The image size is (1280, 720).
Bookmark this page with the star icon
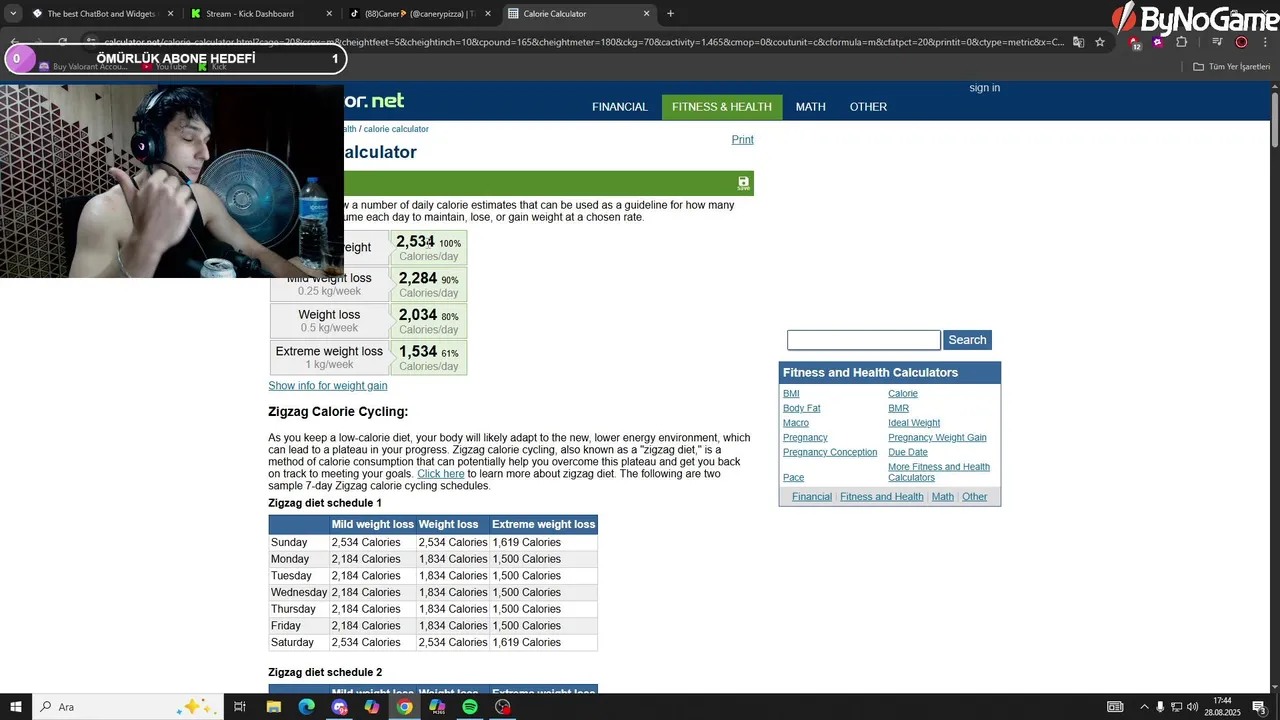pyautogui.click(x=1100, y=42)
